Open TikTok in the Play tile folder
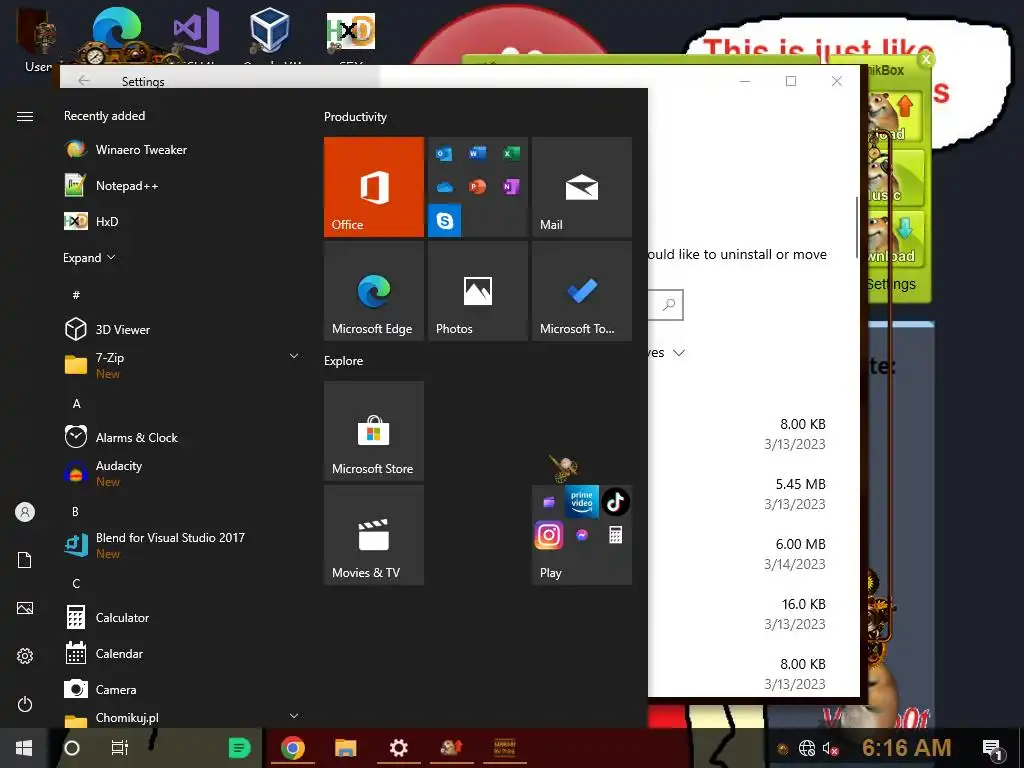The width and height of the screenshot is (1024, 768). [615, 502]
